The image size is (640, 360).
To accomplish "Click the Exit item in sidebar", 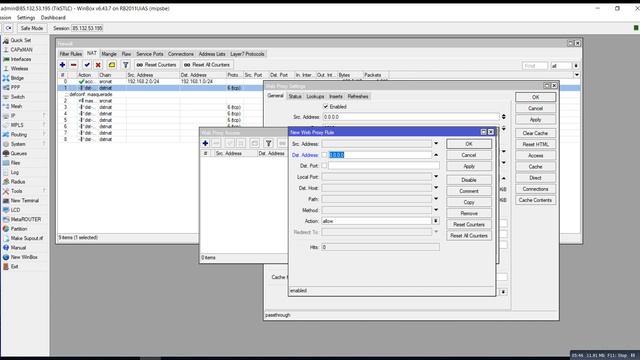I will pos(14,267).
